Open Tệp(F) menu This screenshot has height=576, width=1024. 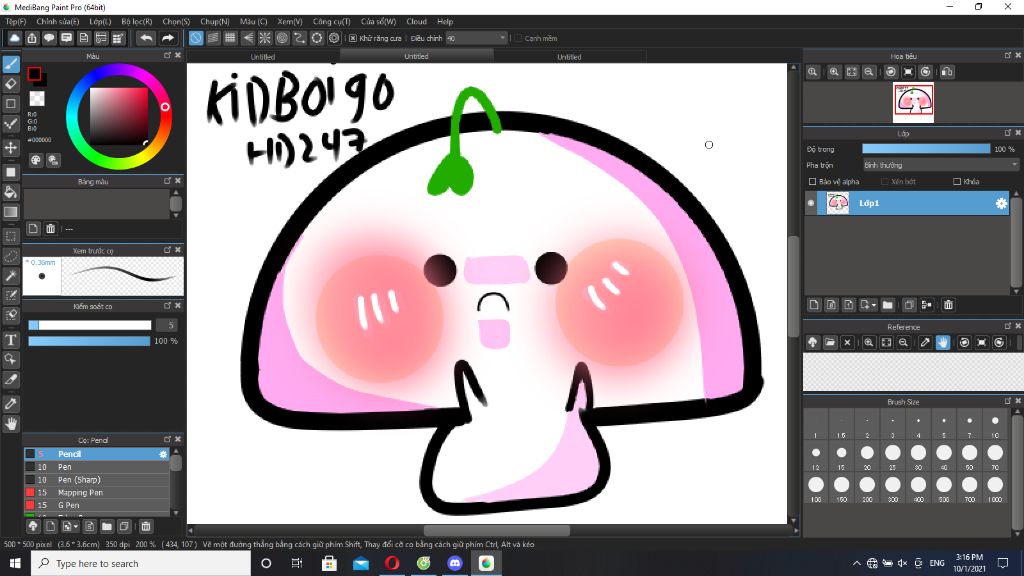(x=16, y=22)
